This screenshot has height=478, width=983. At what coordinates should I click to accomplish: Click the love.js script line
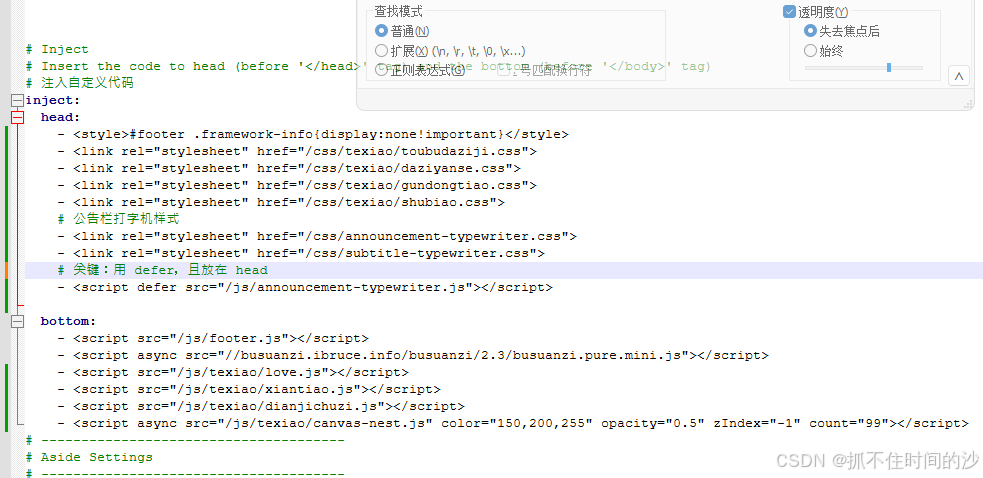click(x=233, y=372)
